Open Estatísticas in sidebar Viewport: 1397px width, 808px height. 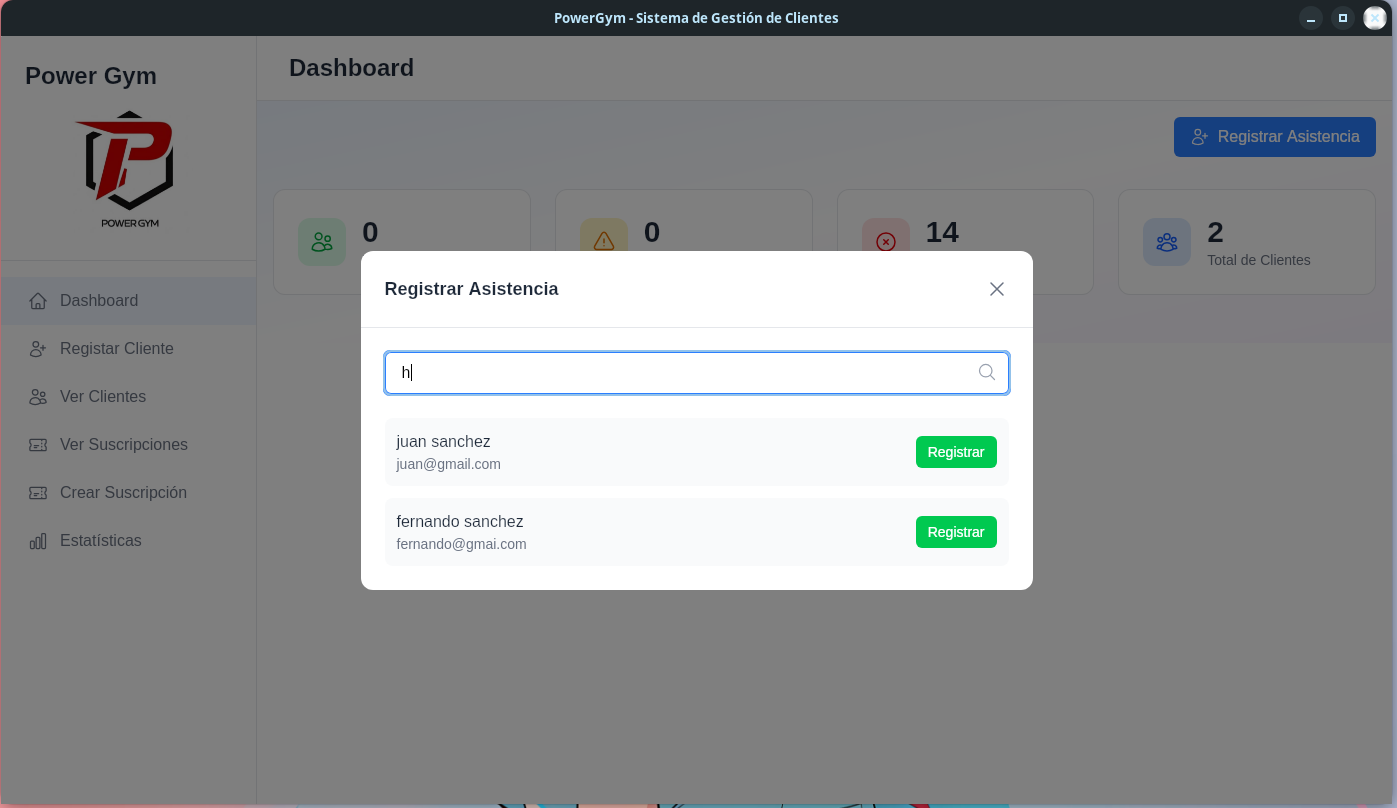tap(129, 541)
